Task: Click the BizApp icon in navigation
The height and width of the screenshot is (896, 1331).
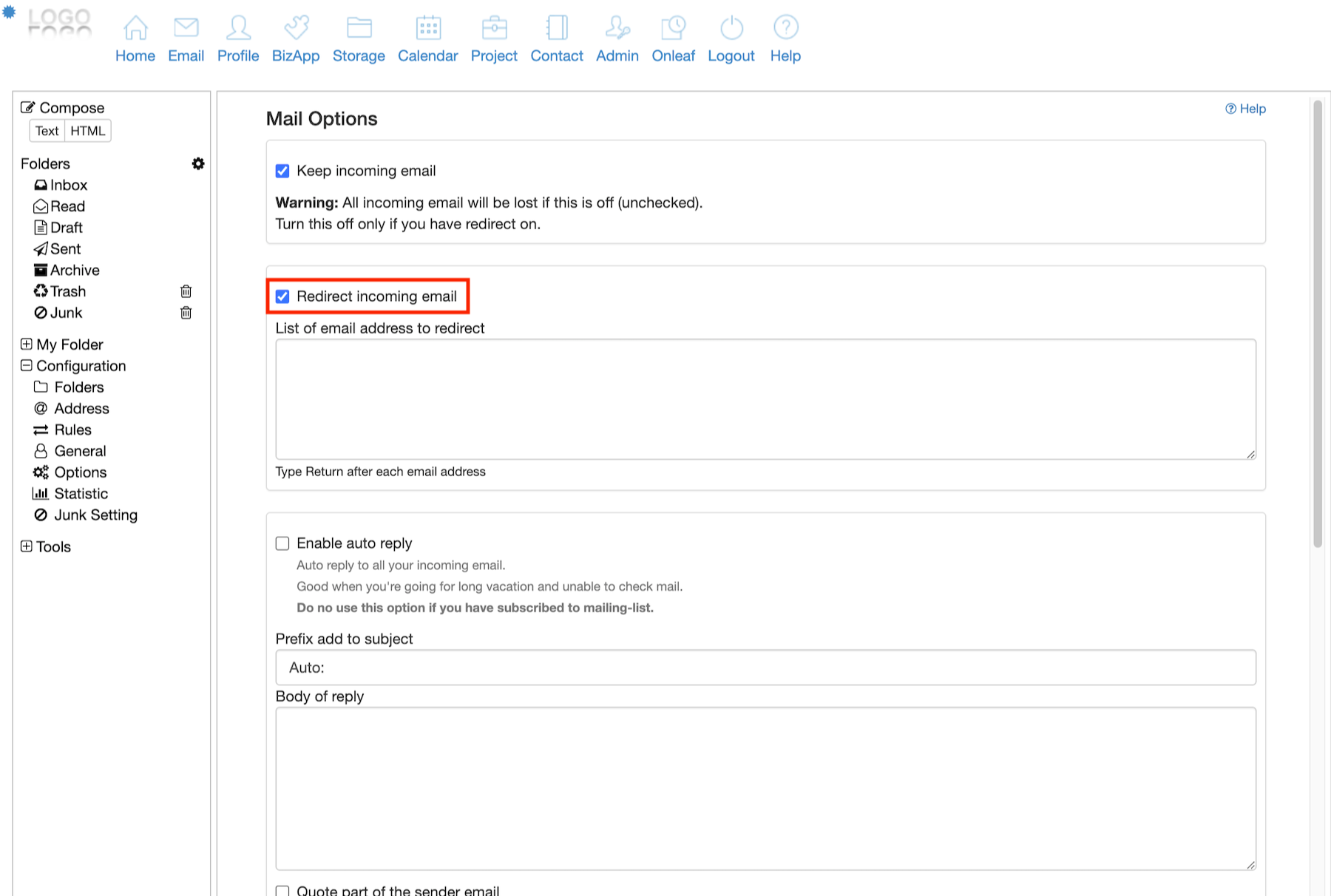Action: [x=296, y=28]
